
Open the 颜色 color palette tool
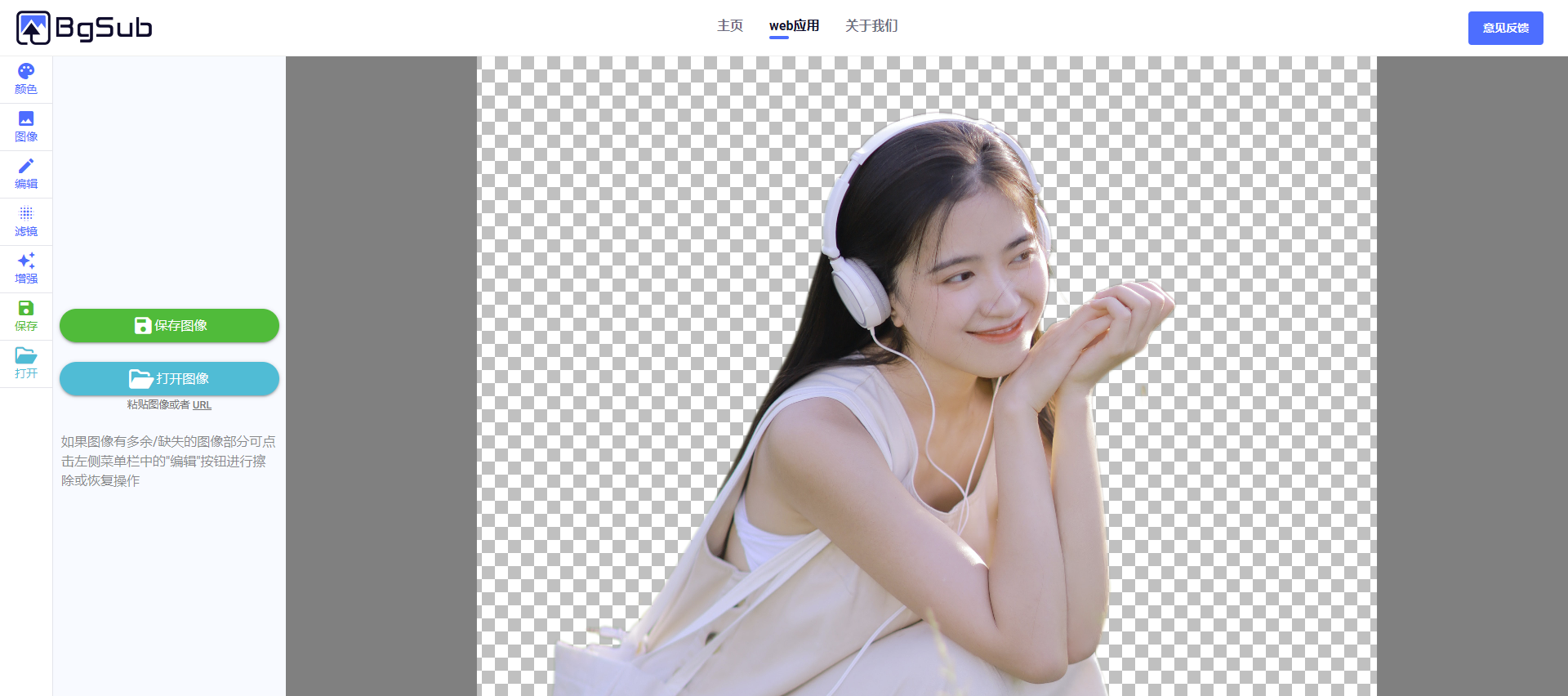pos(26,80)
